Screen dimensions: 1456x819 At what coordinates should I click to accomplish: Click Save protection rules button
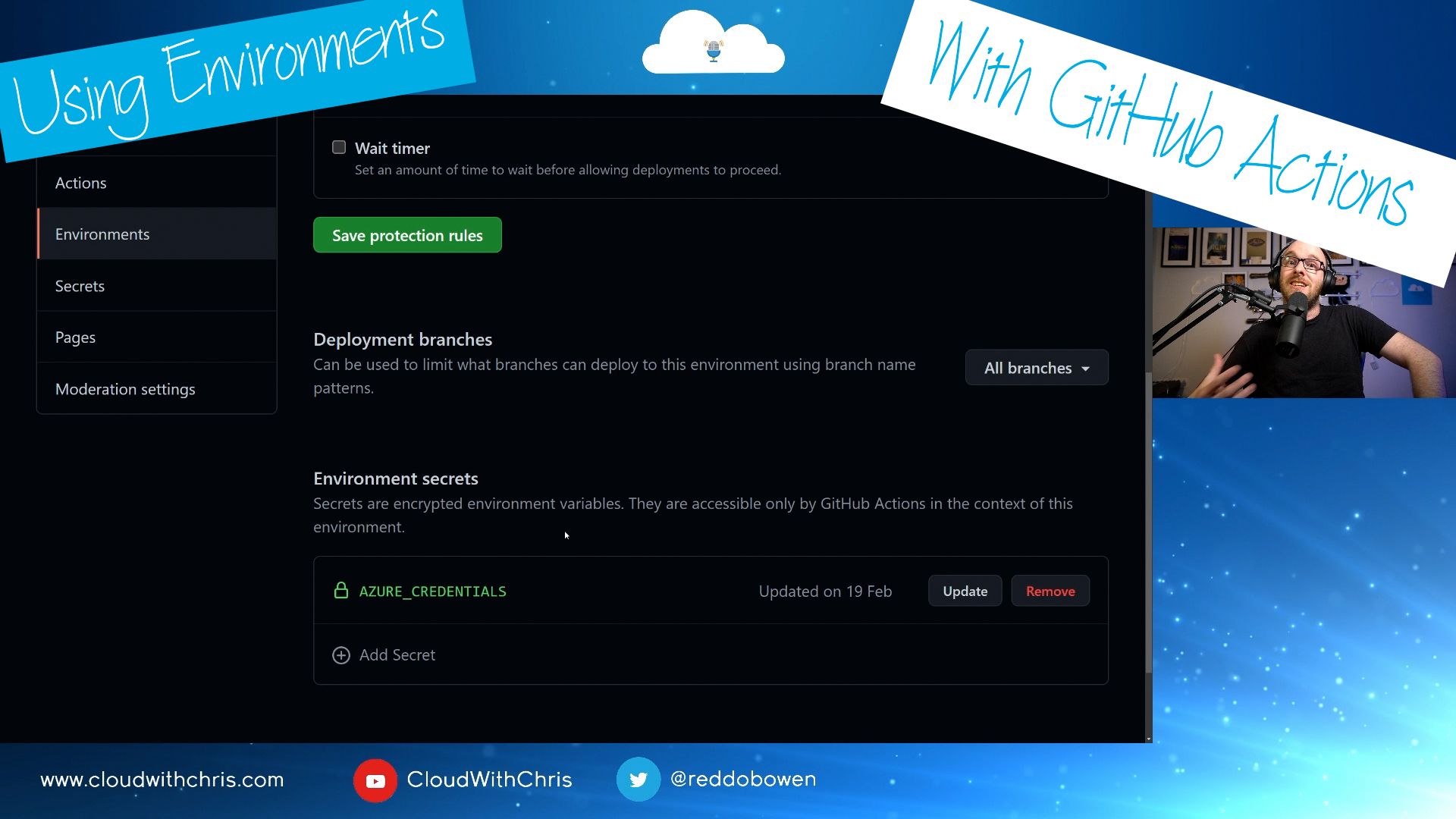tap(407, 235)
